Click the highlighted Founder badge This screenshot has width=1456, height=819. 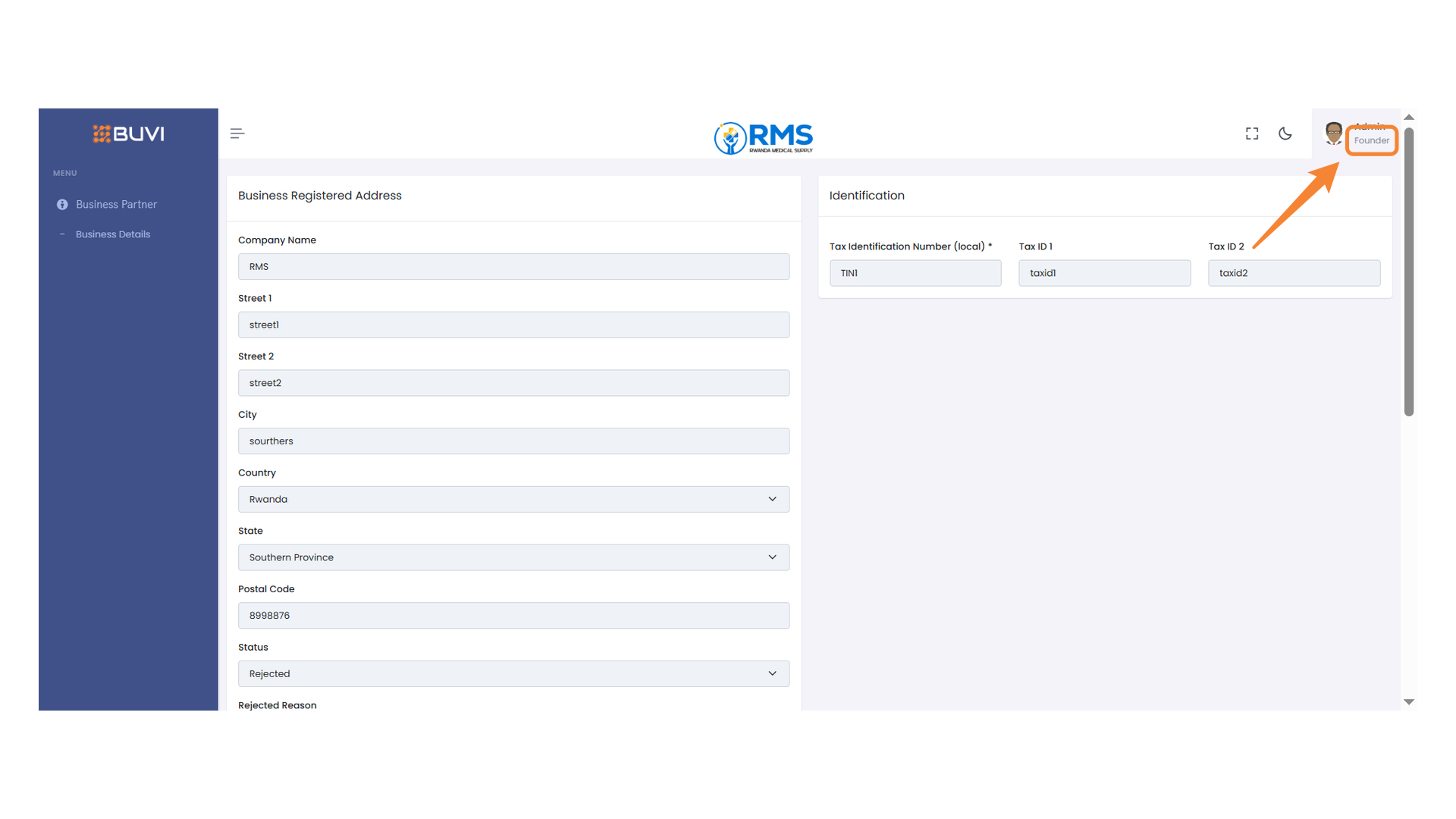point(1372,140)
